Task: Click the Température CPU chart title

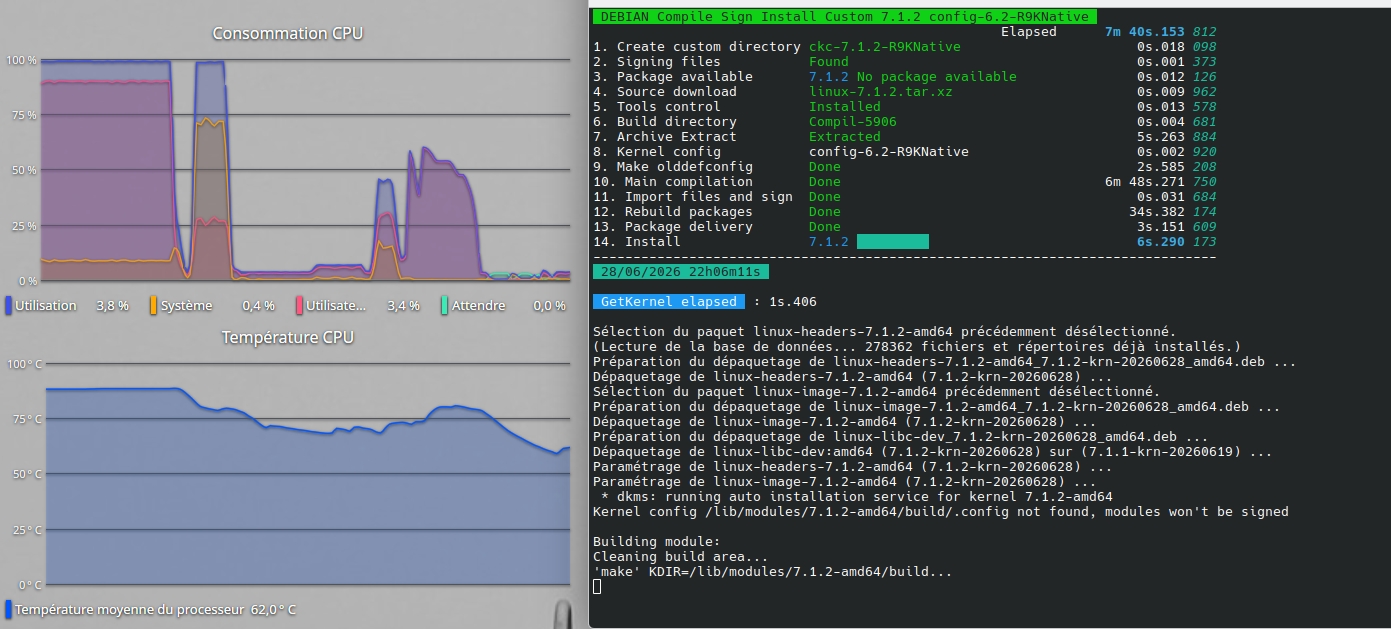Action: click(x=287, y=337)
